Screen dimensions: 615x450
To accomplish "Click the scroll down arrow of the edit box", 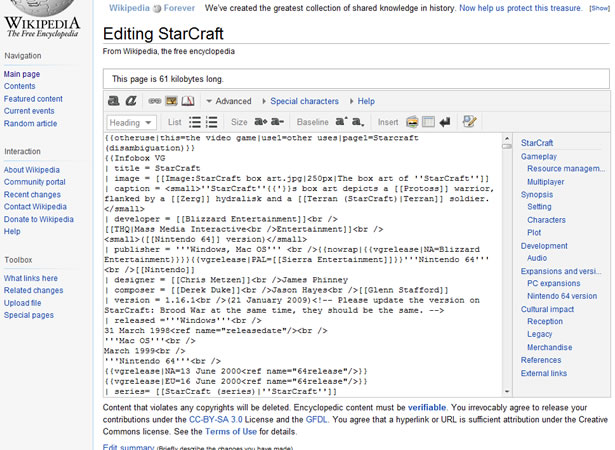I will click(x=507, y=392).
